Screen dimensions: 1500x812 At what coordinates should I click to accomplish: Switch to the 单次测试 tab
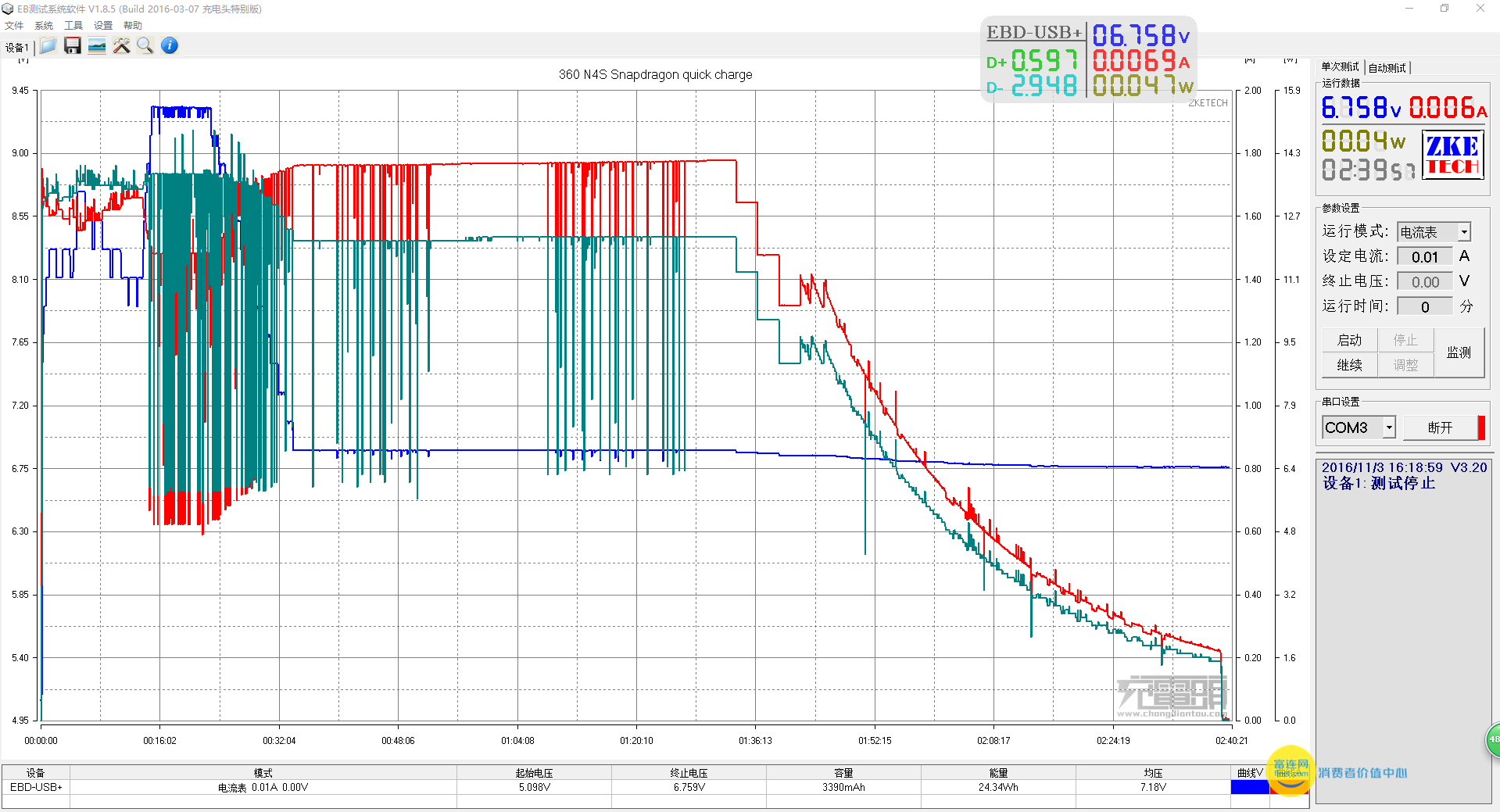click(x=1340, y=67)
